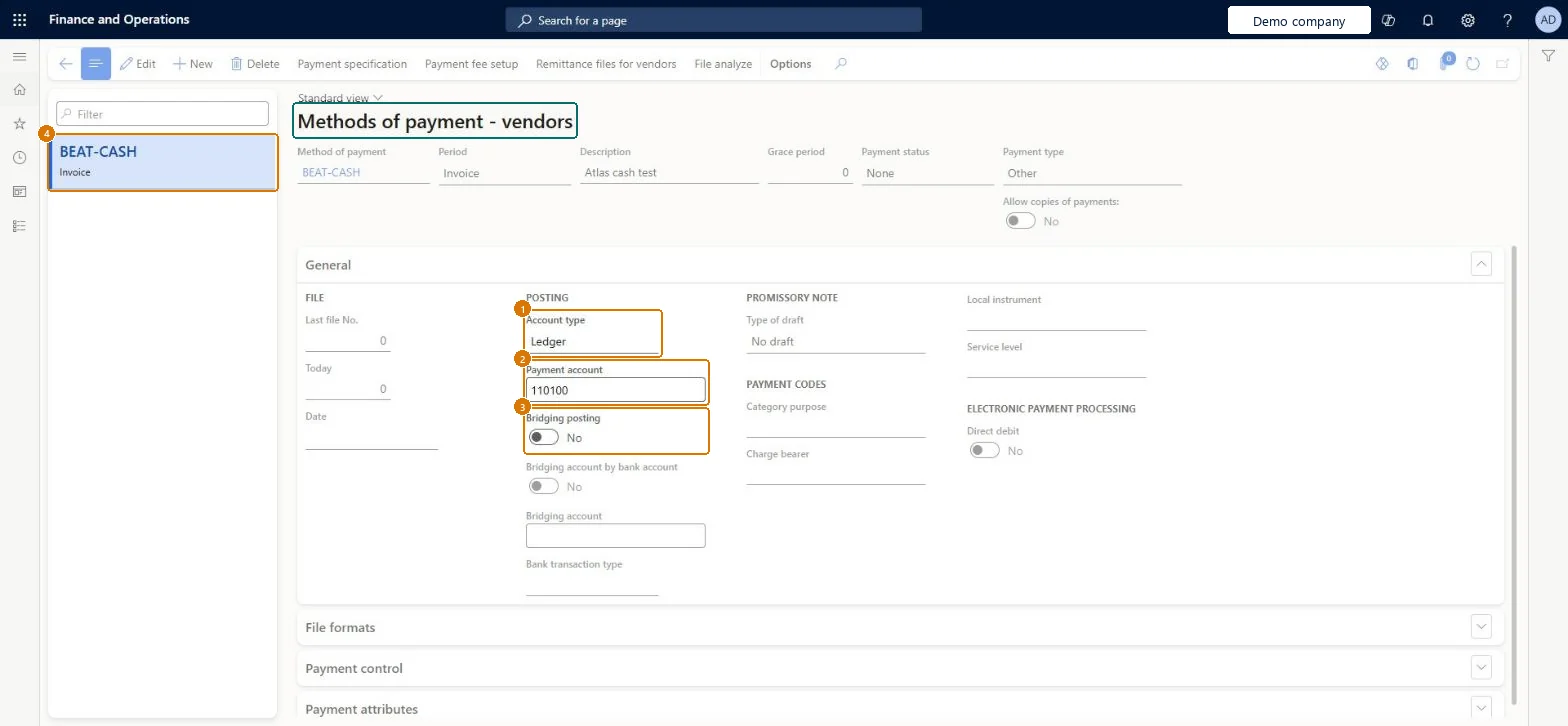This screenshot has width=1568, height=726.
Task: Open Modules list icon in the sidebar
Action: pos(19,226)
